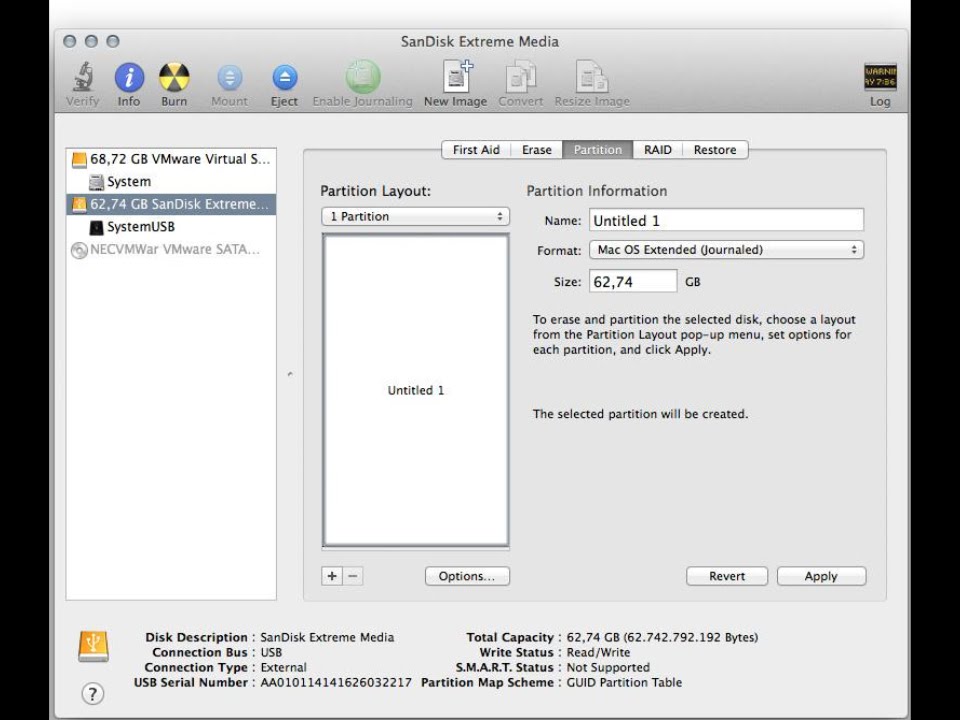Click the GUID Partition Table text
960x720 pixels.
point(624,683)
